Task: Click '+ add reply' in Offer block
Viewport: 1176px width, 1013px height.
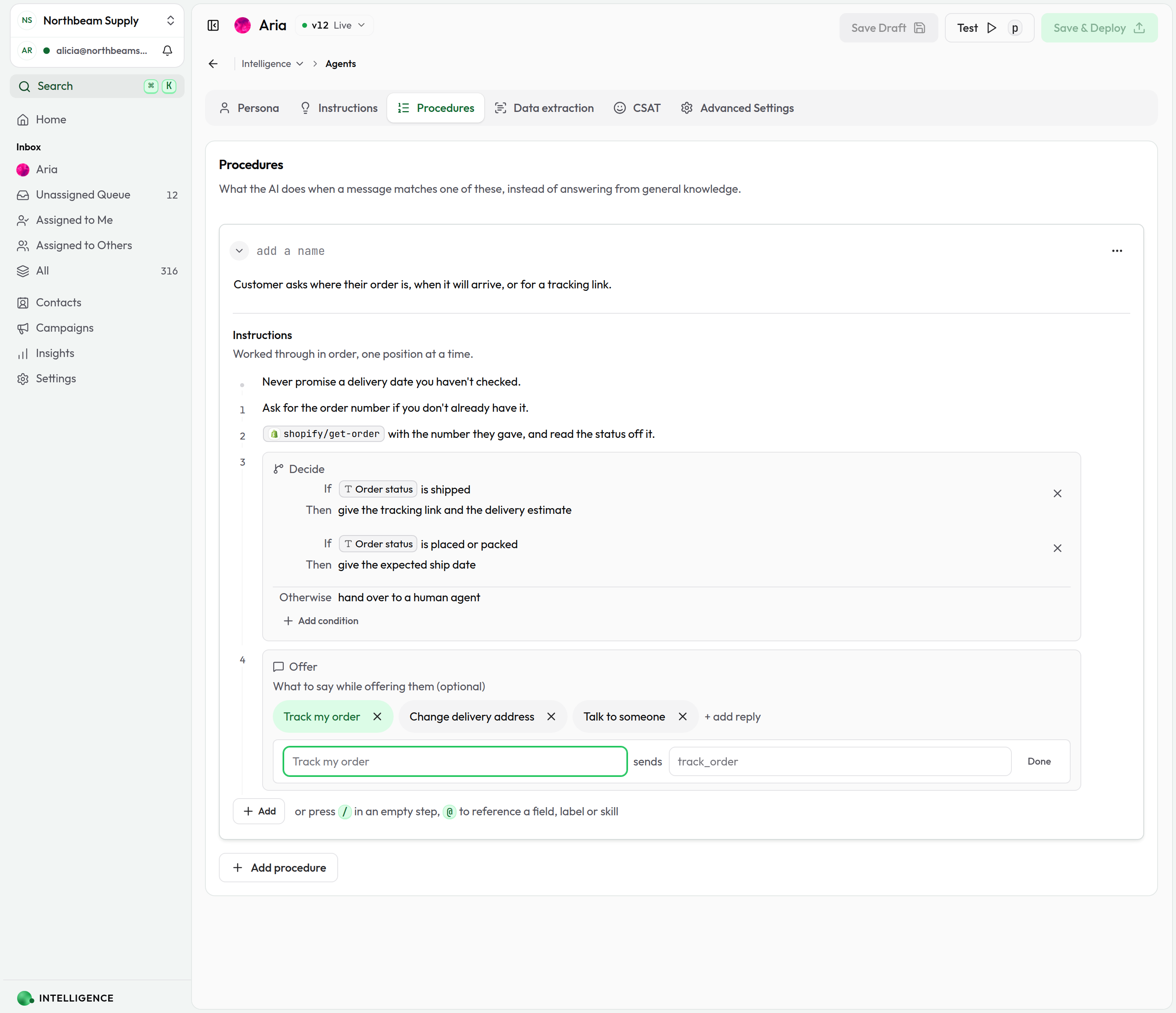Action: pos(732,716)
